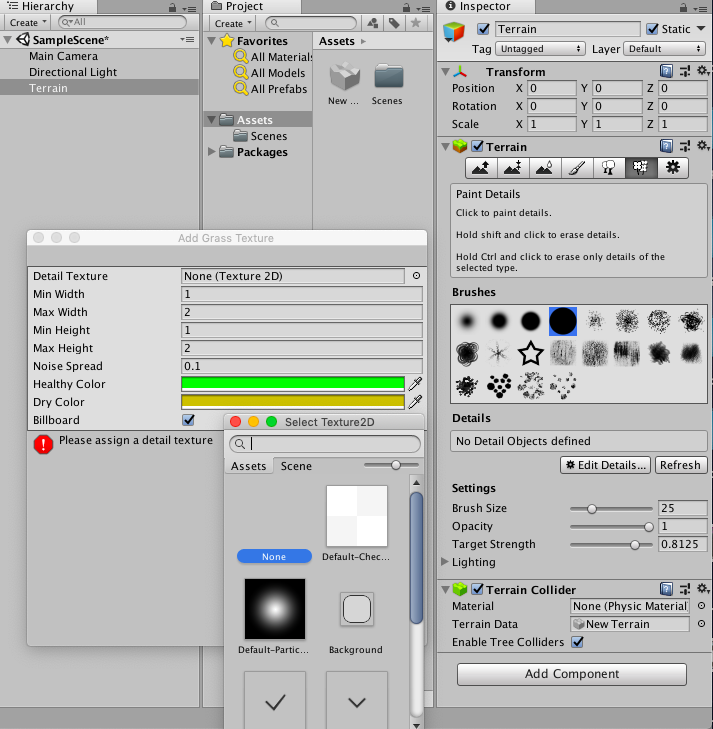Screen dimensions: 713x729
Task: Toggle the Terrain GameObject active checkbox
Action: tap(483, 29)
